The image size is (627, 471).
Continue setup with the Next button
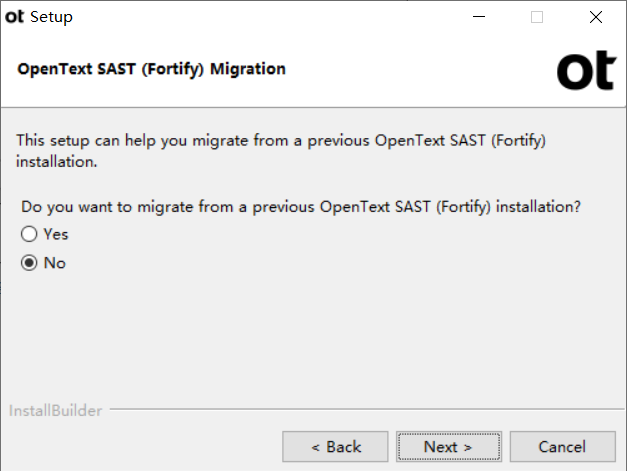[x=449, y=447]
